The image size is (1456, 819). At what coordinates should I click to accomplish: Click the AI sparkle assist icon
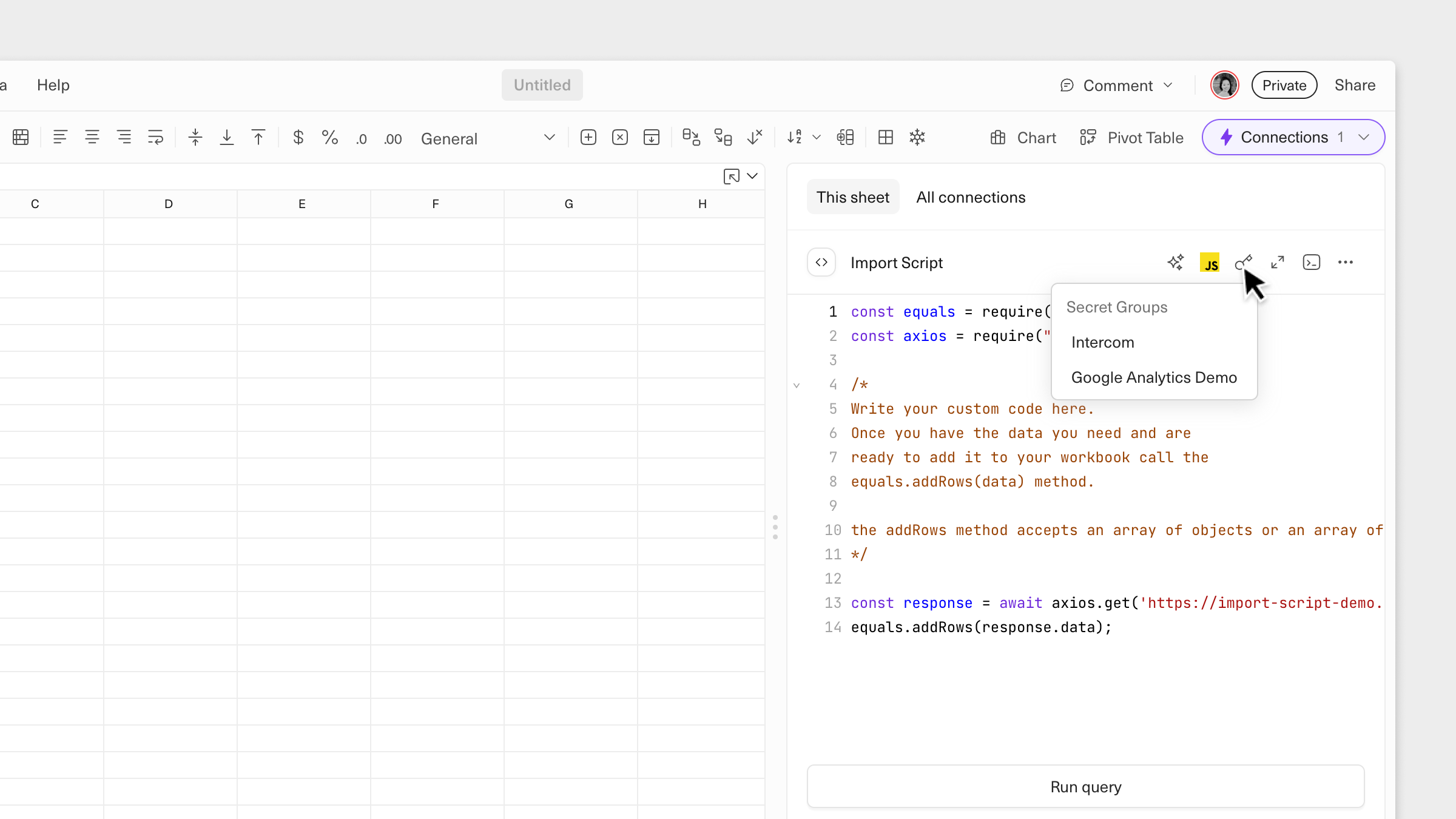(1175, 262)
